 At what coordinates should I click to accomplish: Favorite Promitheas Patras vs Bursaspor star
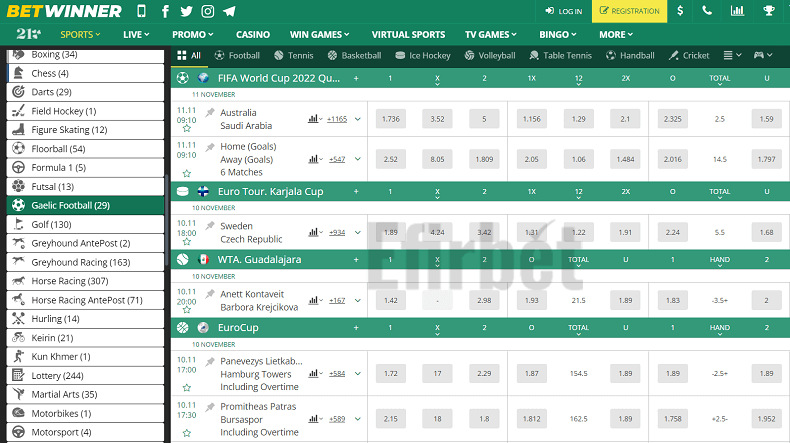tap(186, 433)
